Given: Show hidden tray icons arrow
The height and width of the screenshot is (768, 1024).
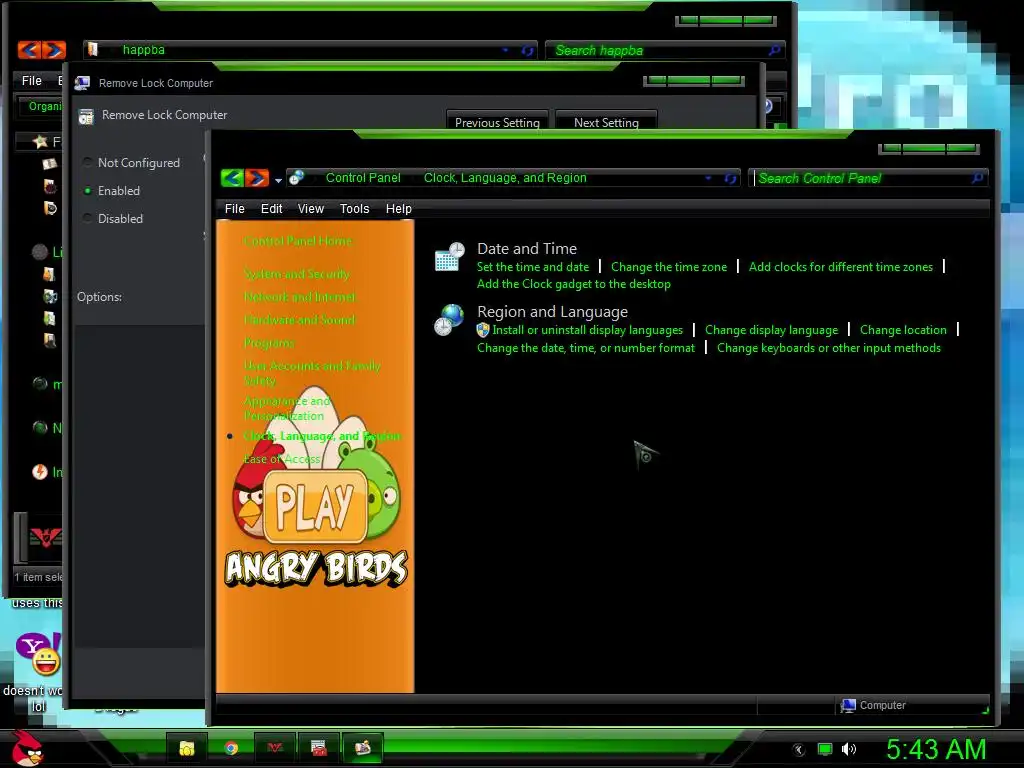Looking at the screenshot, I should pos(799,750).
